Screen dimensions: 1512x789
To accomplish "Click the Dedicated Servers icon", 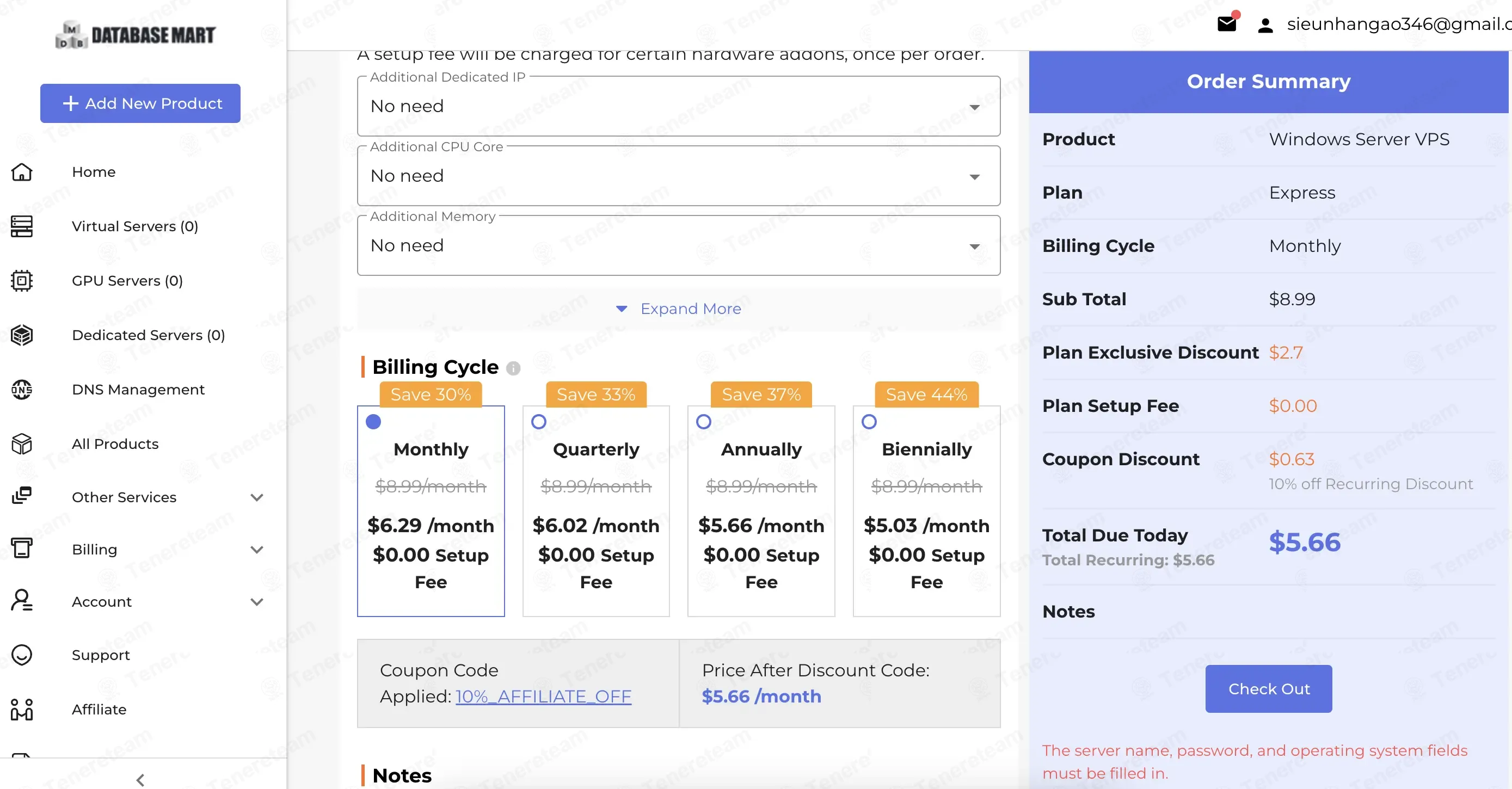I will coord(22,335).
